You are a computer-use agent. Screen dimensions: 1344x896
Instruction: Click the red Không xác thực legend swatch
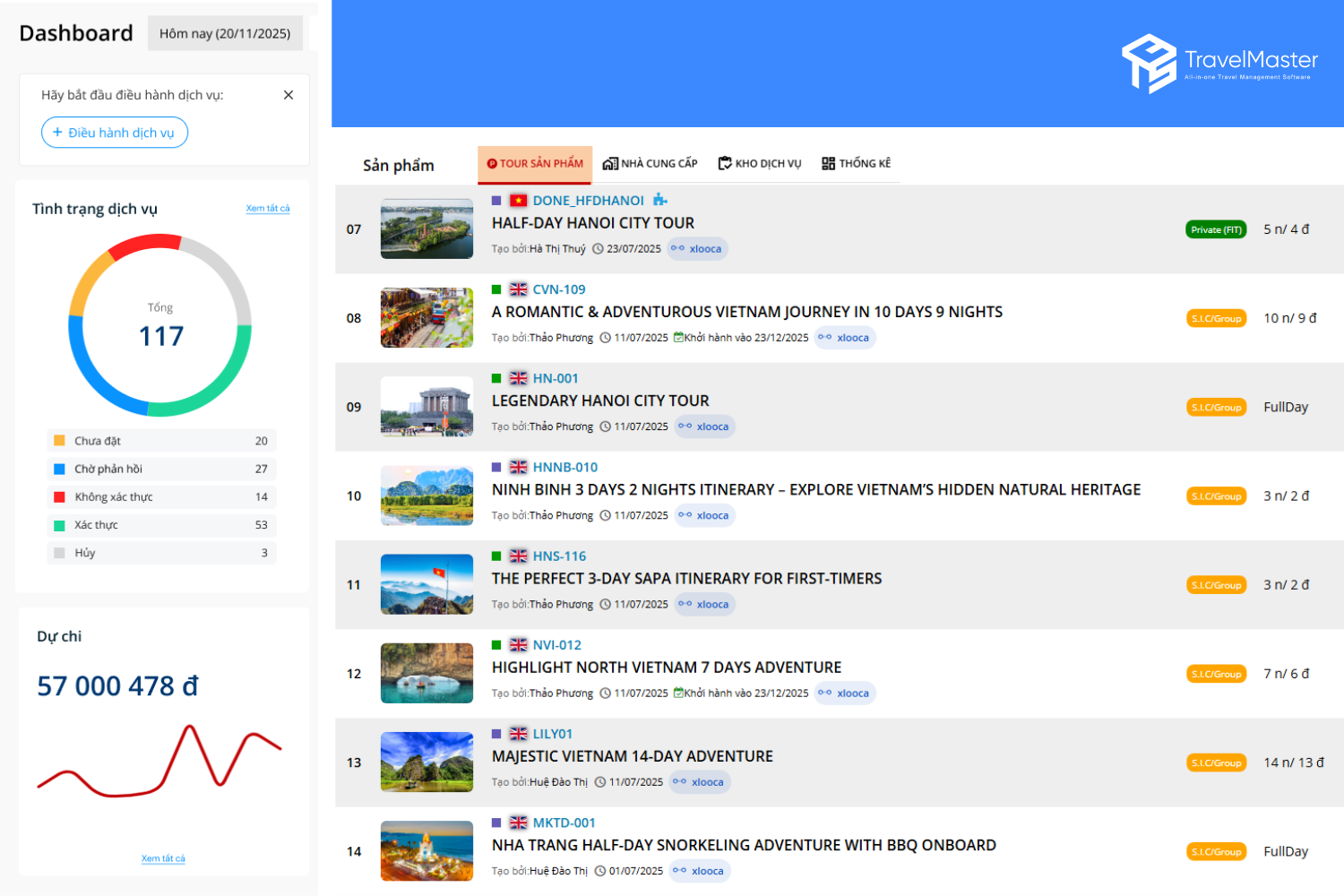59,497
